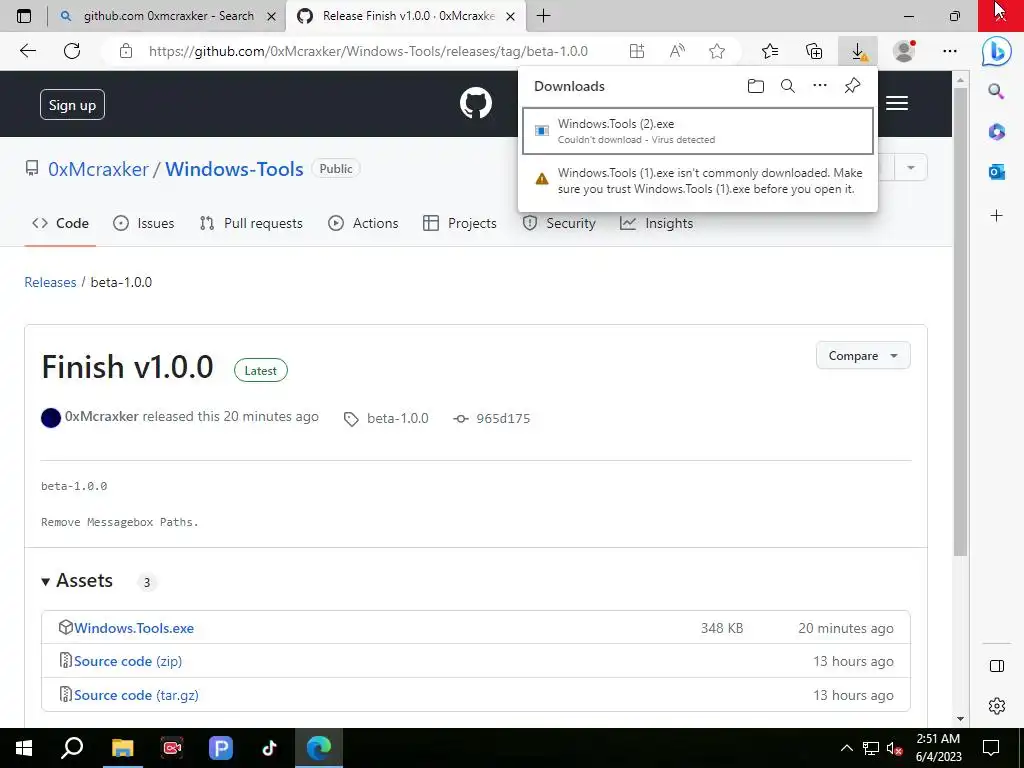Image resolution: width=1024 pixels, height=768 pixels.
Task: Open the muted volume tray icon
Action: [894, 748]
